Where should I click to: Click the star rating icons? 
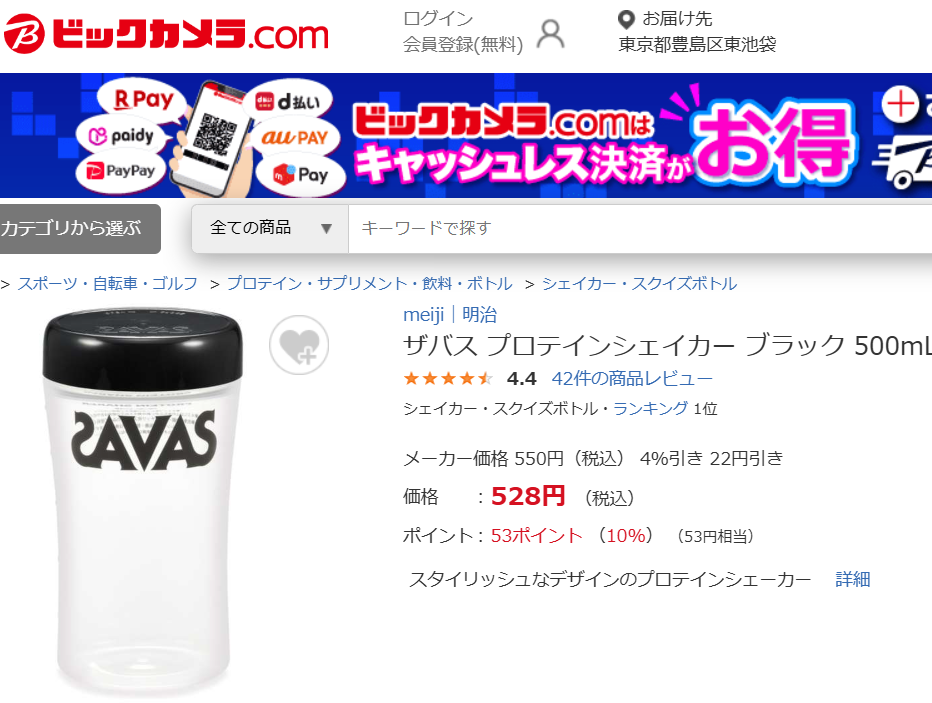pyautogui.click(x=449, y=378)
